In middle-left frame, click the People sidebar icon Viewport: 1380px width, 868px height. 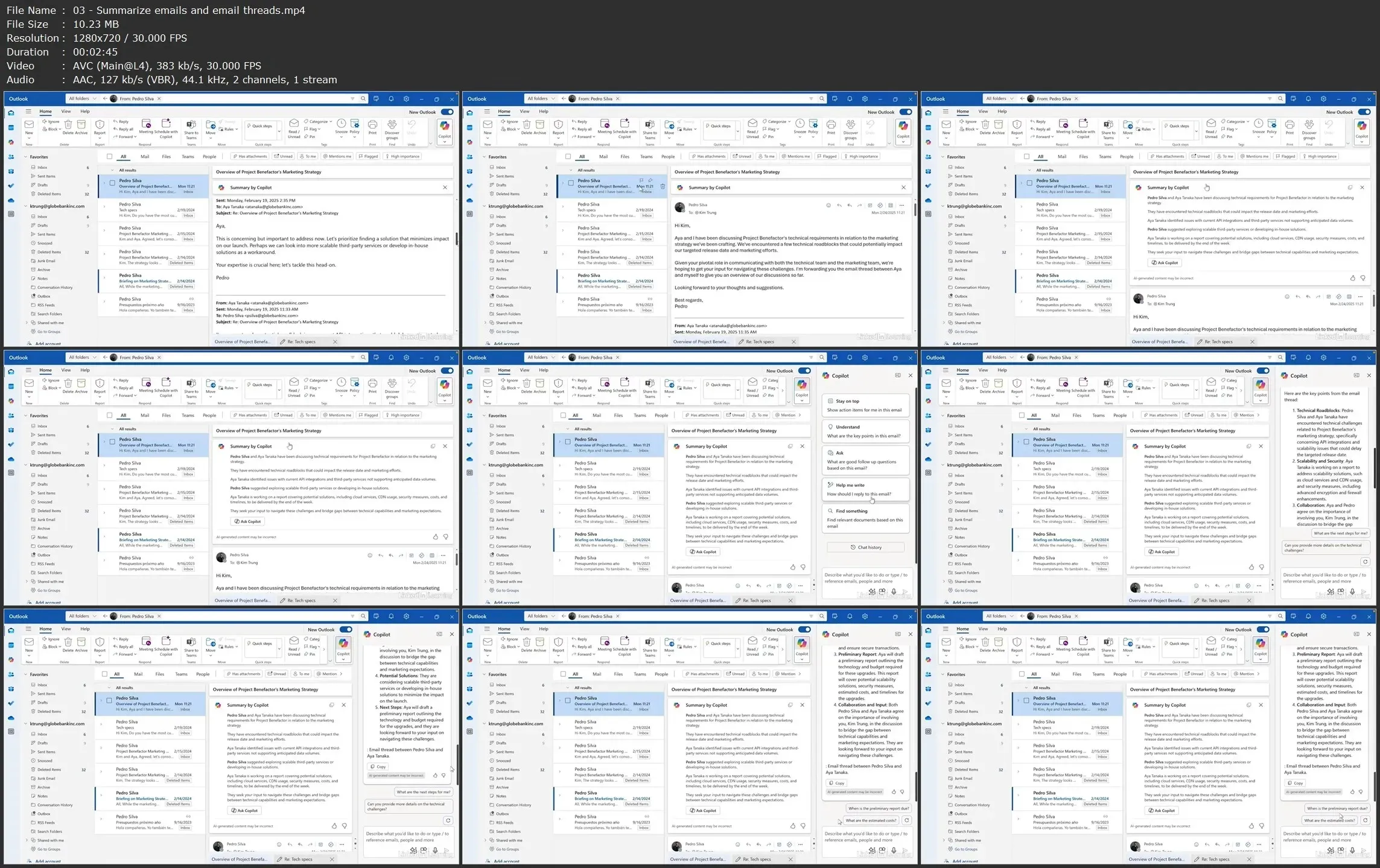(x=11, y=416)
